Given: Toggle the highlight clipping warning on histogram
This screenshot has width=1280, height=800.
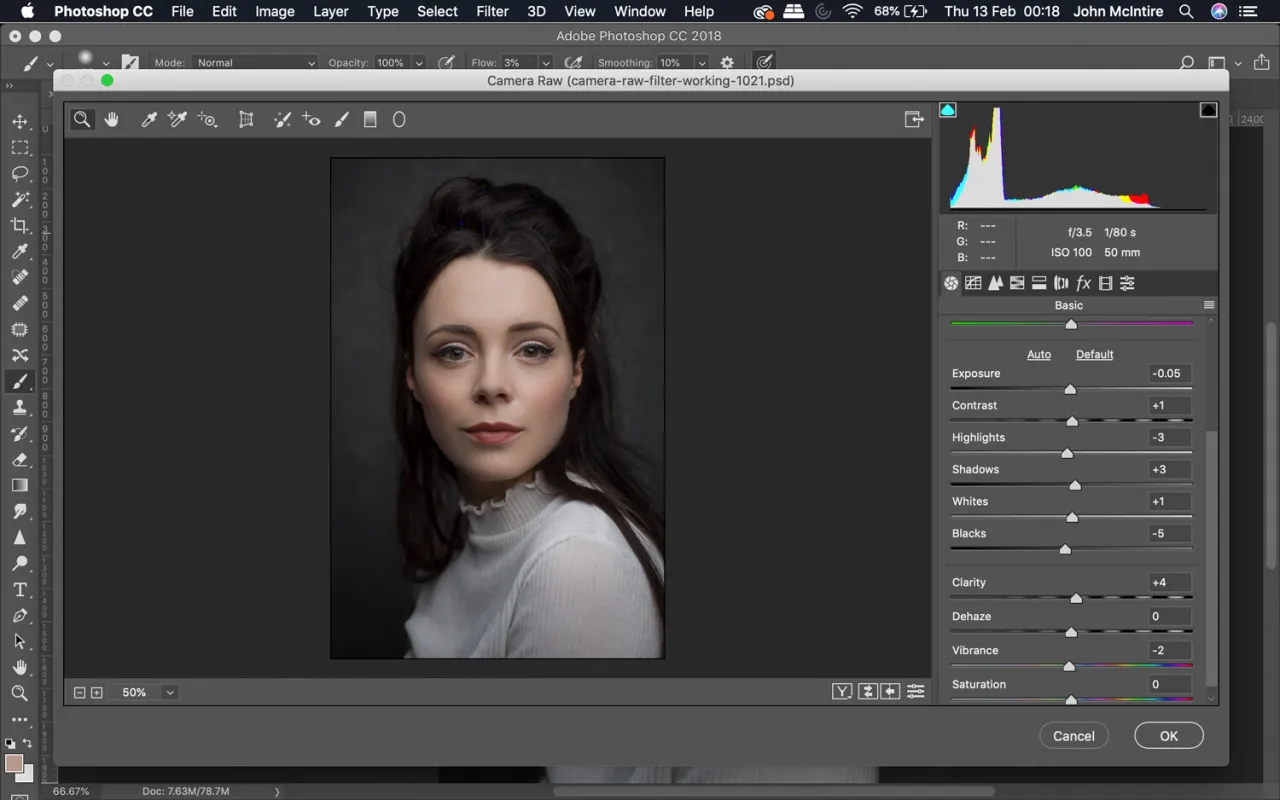Looking at the screenshot, I should 1208,110.
